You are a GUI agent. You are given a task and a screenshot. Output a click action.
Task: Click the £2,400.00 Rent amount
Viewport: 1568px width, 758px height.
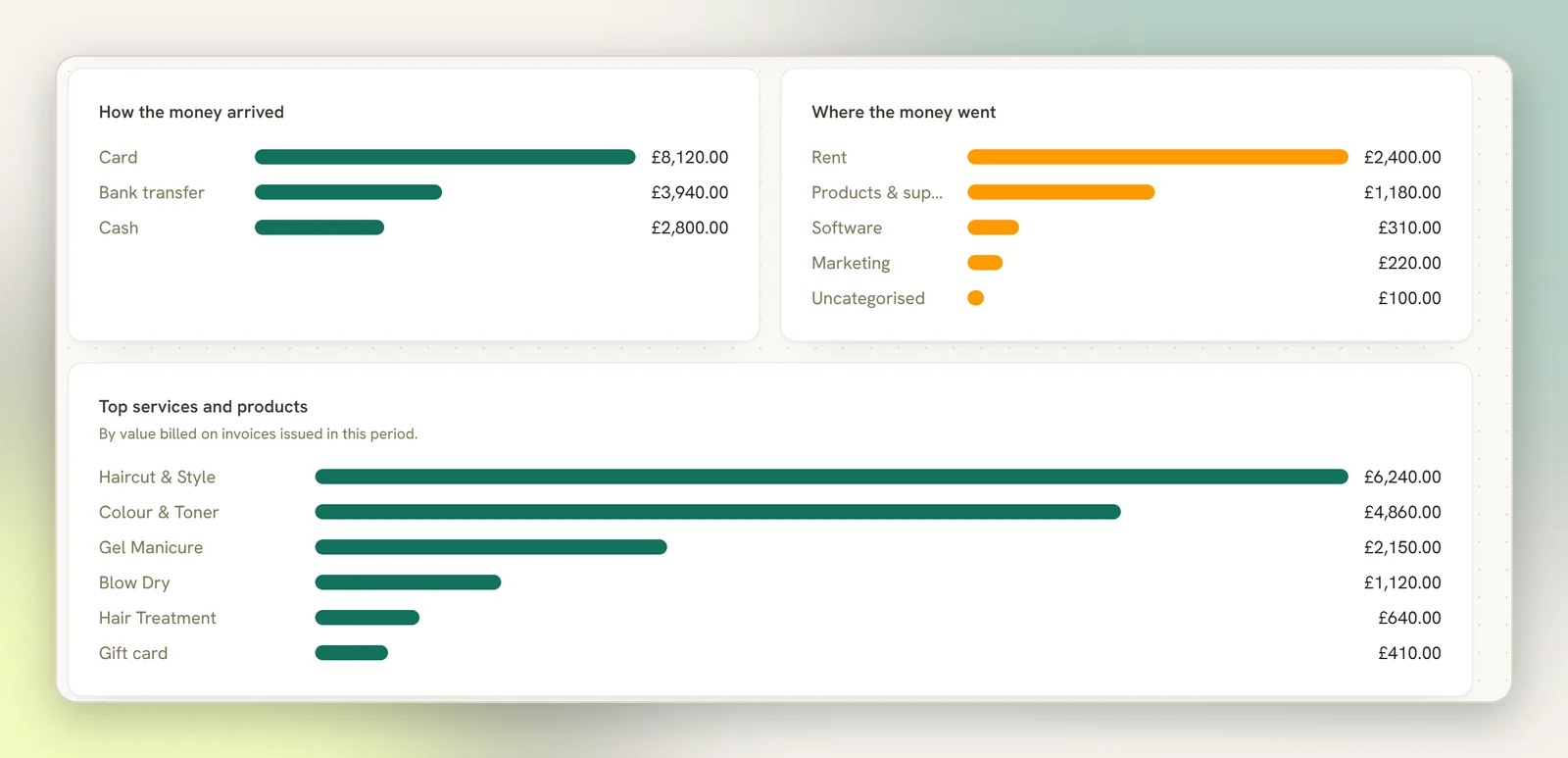[1402, 157]
